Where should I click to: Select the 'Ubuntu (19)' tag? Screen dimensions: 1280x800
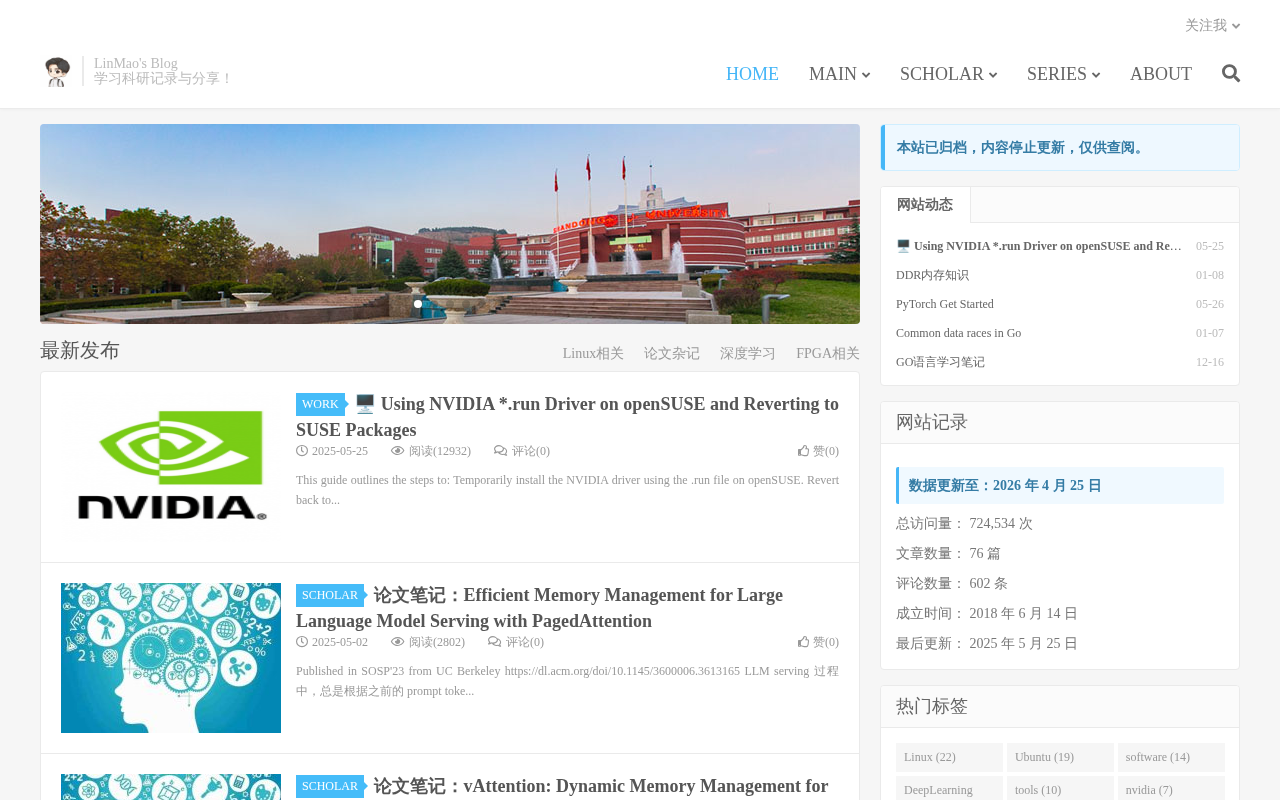point(1060,757)
